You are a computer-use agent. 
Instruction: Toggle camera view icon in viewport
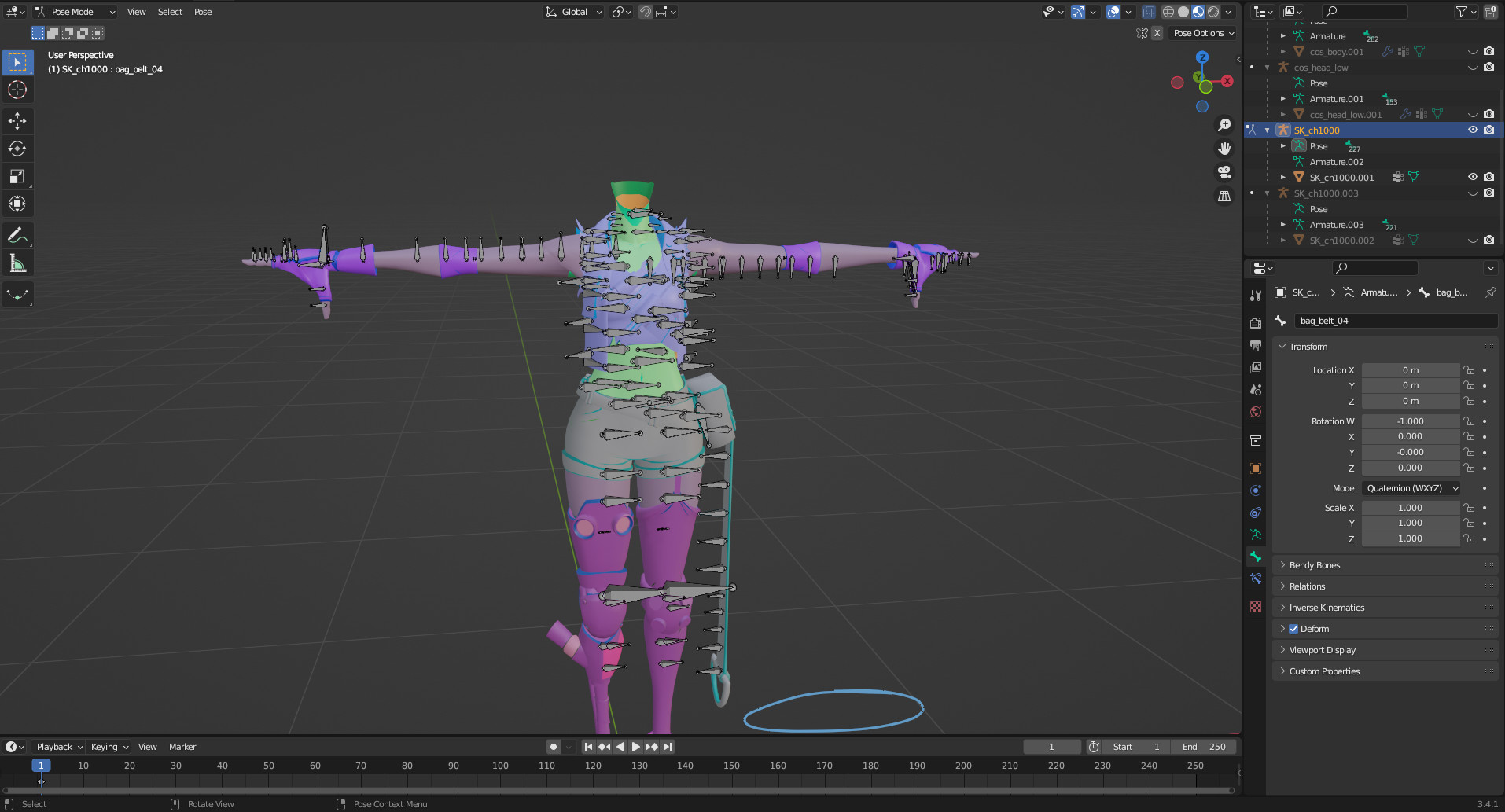click(x=1224, y=172)
